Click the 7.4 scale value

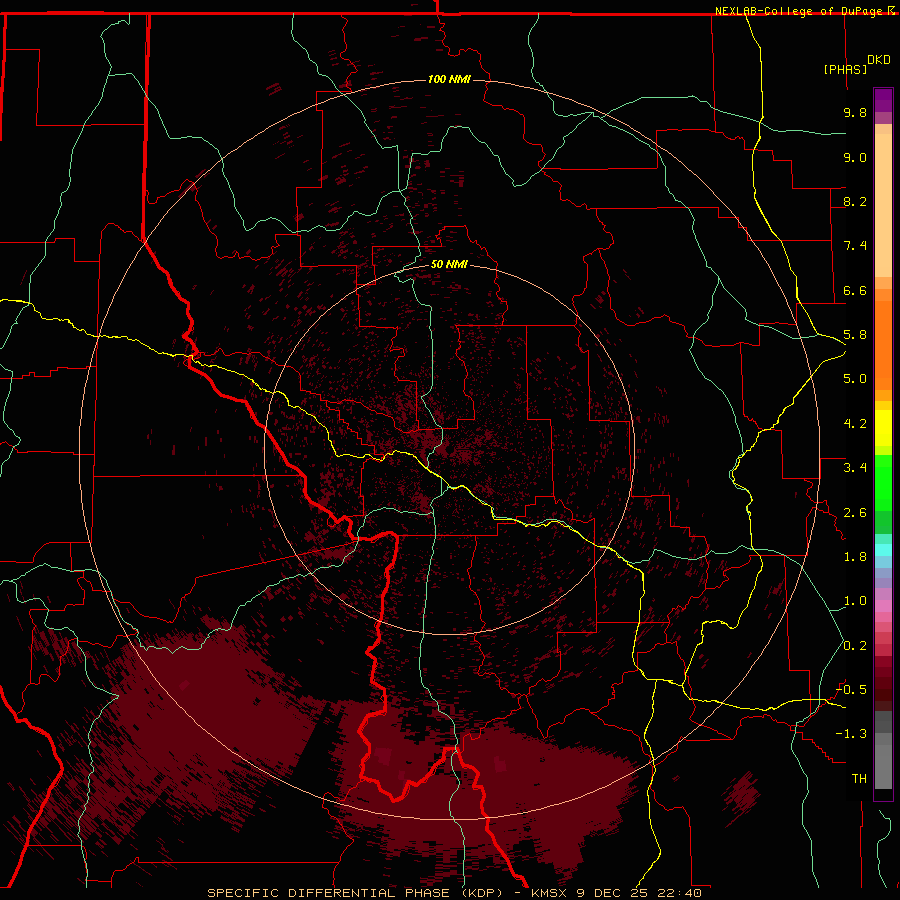[x=855, y=246]
